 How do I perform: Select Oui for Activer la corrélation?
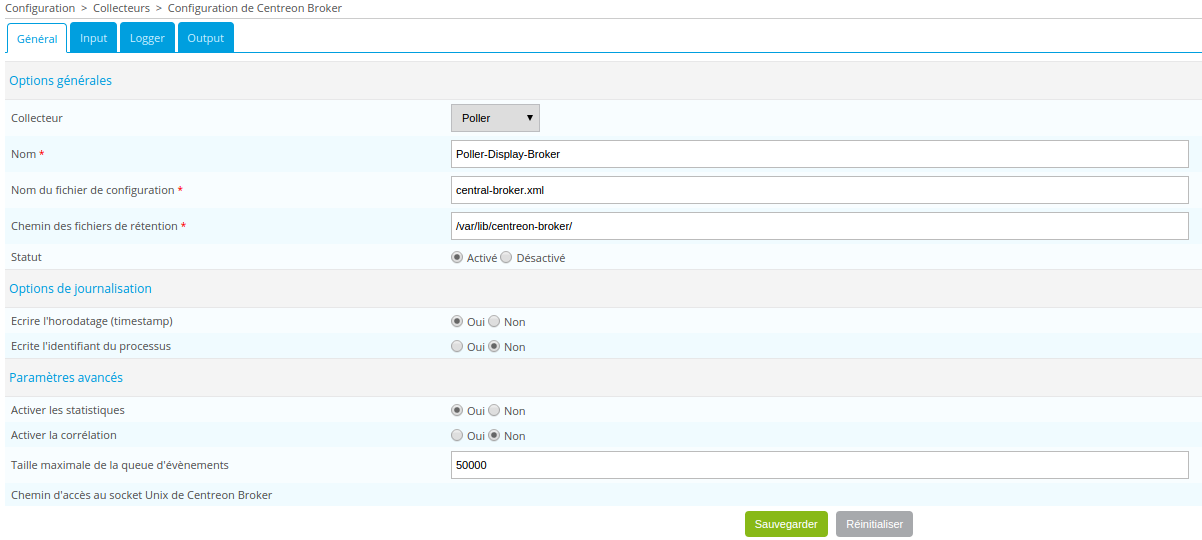pyautogui.click(x=457, y=435)
